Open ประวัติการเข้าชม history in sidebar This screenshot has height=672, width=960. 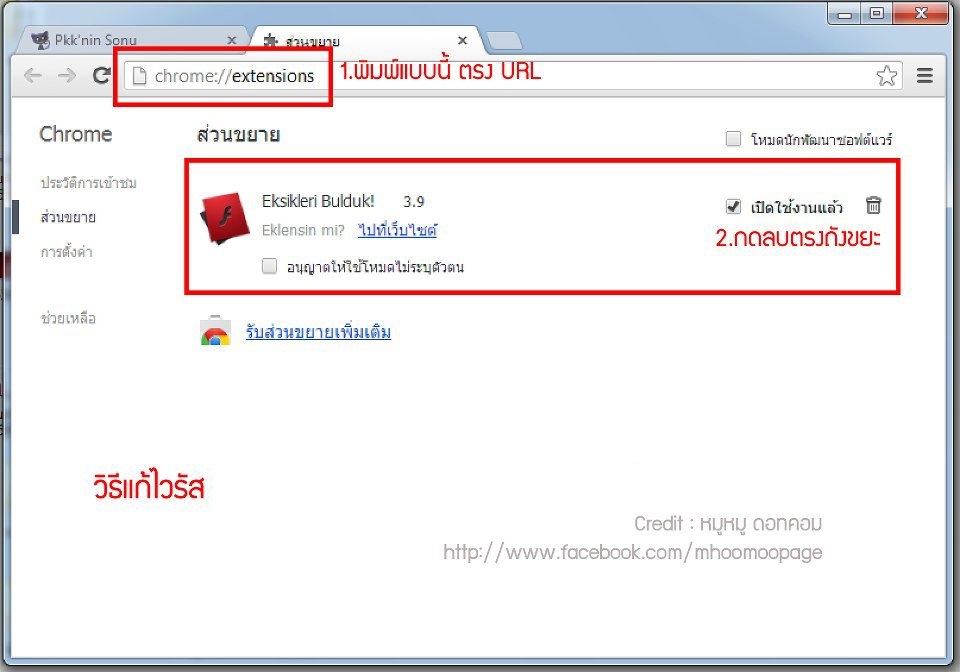88,182
